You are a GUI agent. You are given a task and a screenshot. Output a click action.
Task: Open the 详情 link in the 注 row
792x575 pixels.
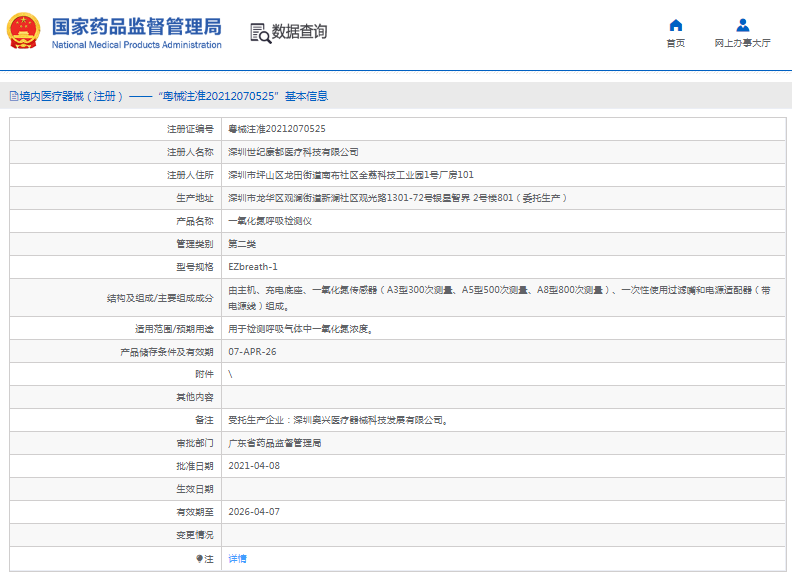click(237, 558)
